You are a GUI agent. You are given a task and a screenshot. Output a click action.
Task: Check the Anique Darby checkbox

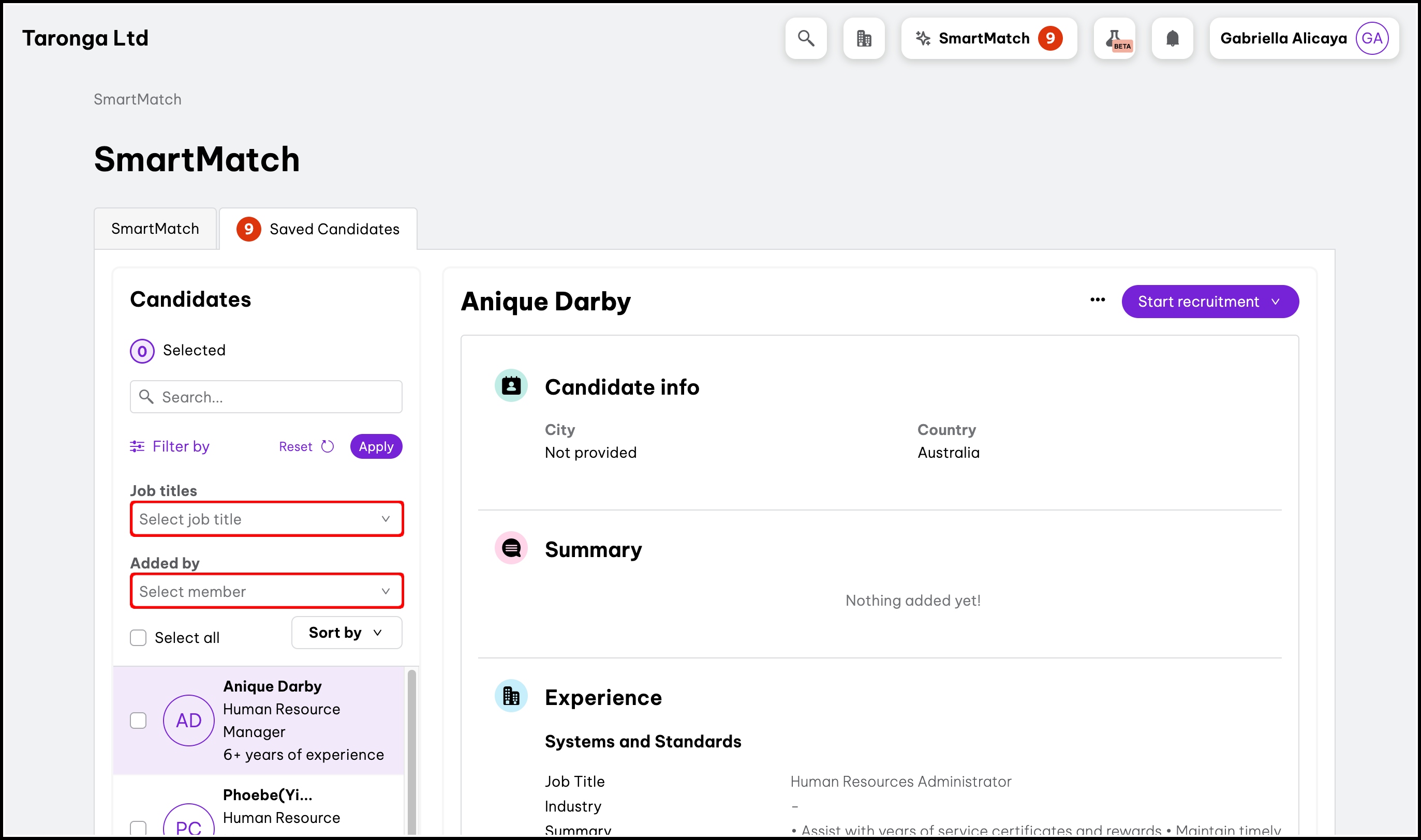pos(138,721)
